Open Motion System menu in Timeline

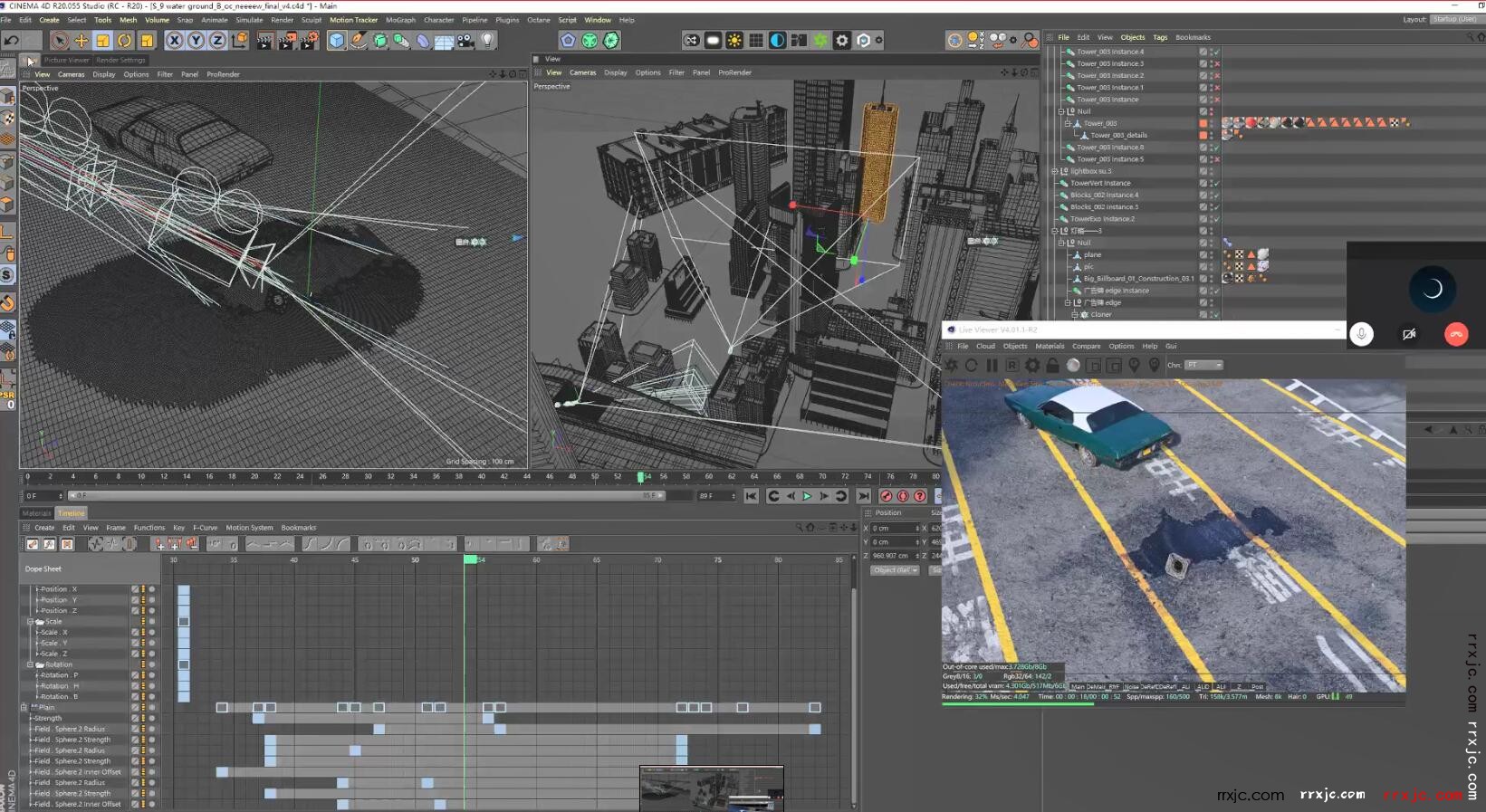pyautogui.click(x=249, y=528)
